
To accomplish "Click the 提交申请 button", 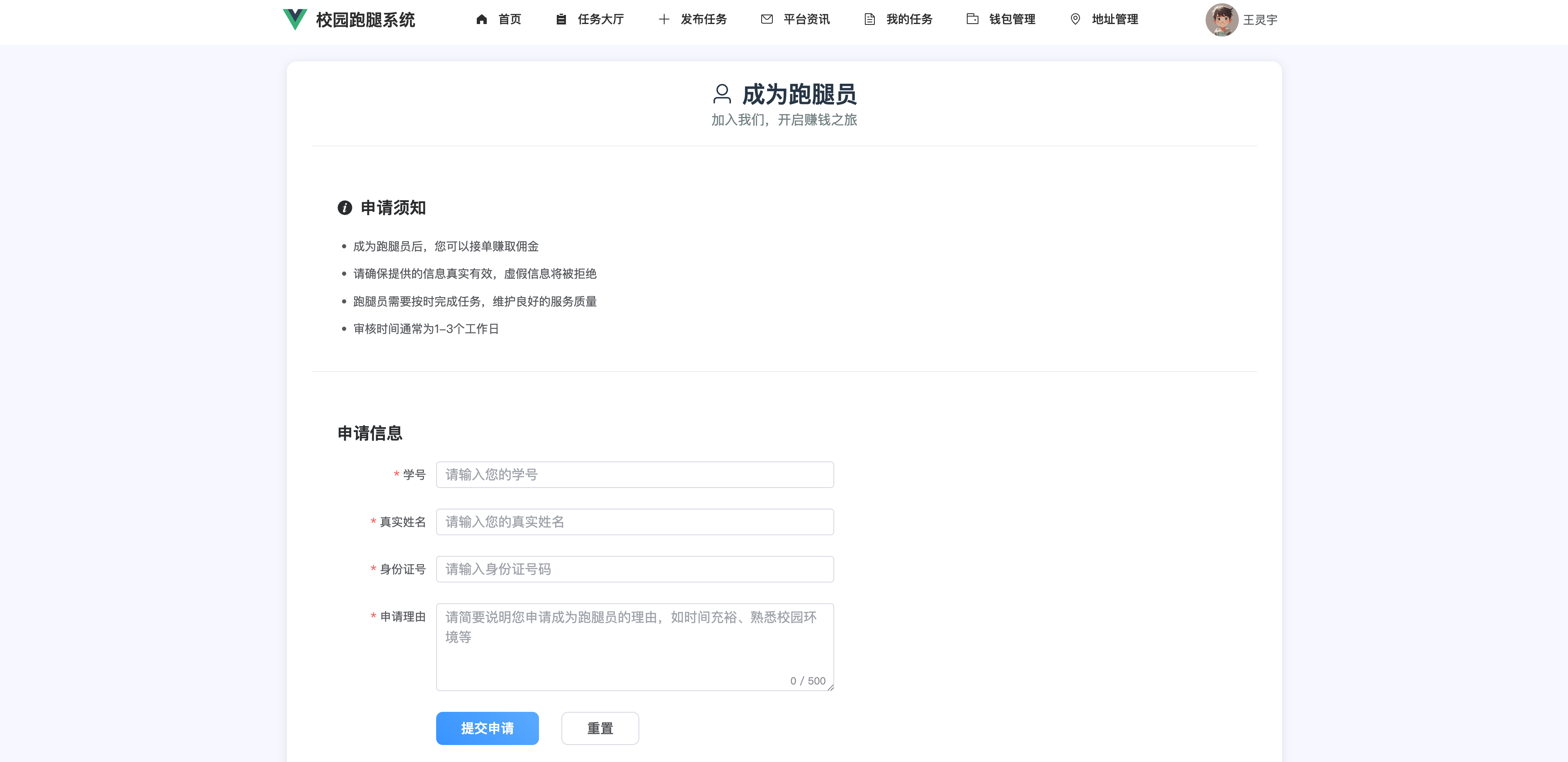I will point(487,728).
